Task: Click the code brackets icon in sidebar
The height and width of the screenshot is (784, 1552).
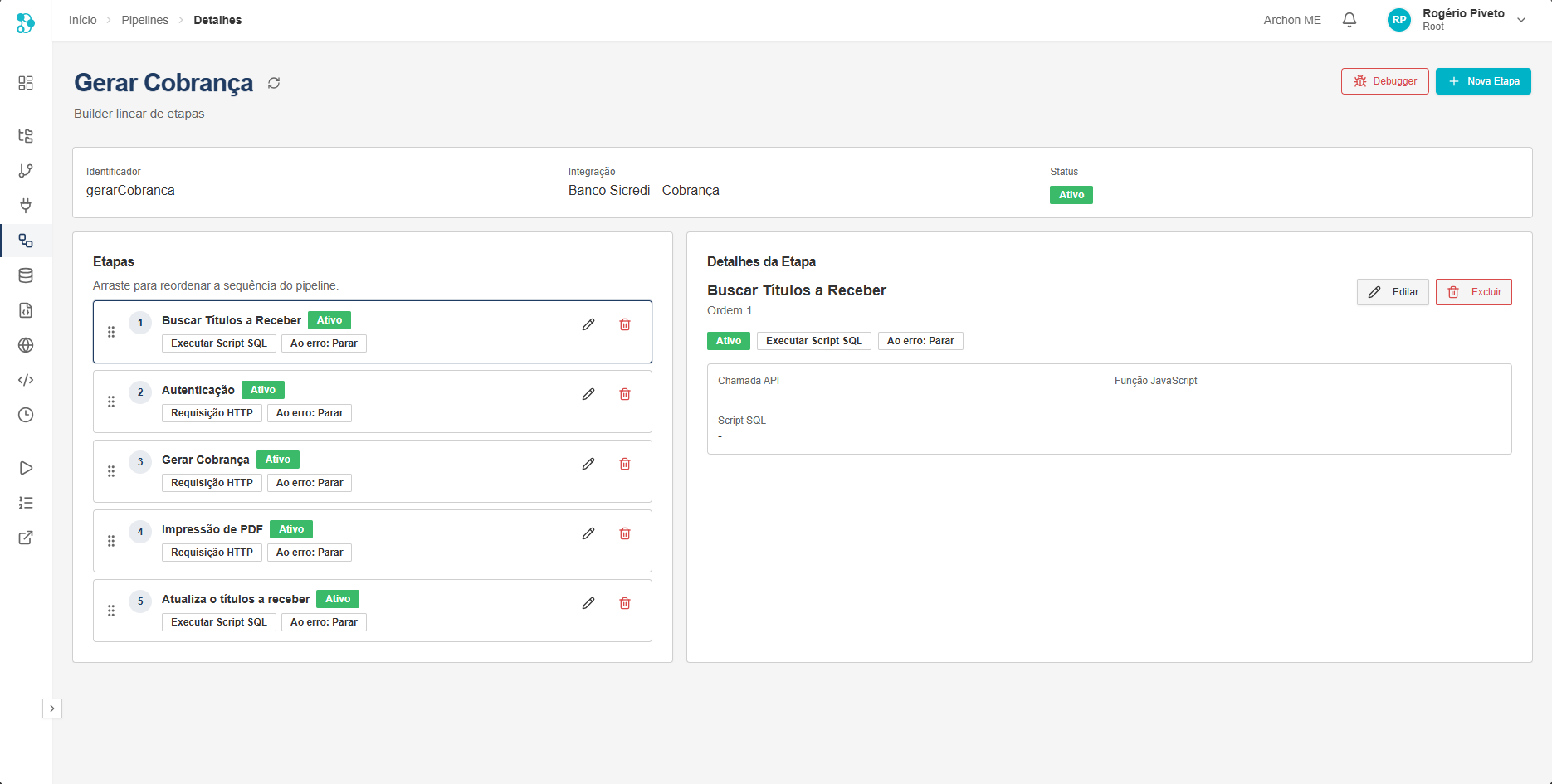Action: pyautogui.click(x=26, y=380)
